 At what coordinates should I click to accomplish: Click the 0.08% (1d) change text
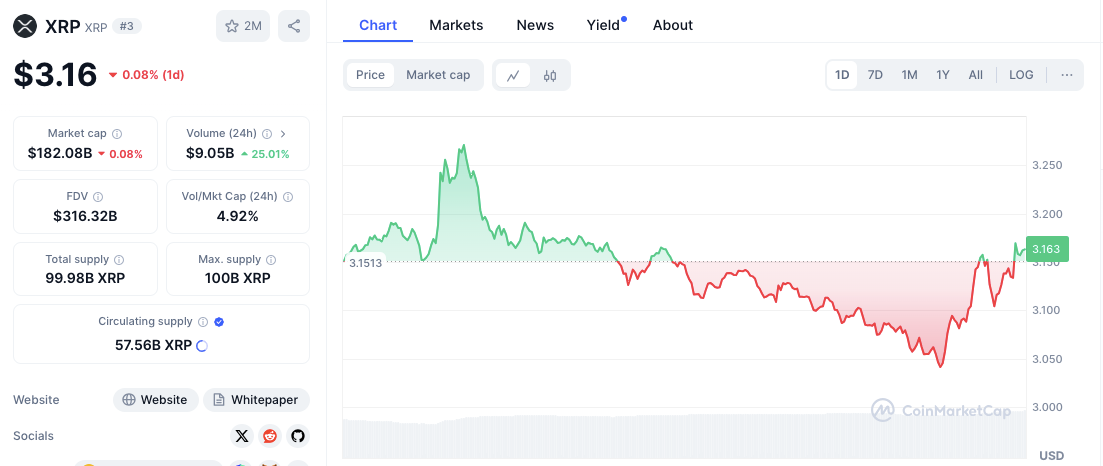click(x=153, y=75)
